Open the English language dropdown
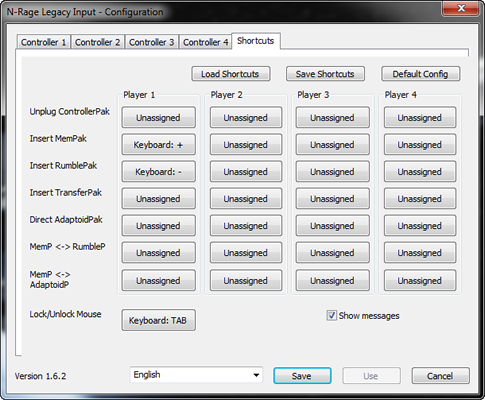The width and height of the screenshot is (485, 400). [x=196, y=375]
